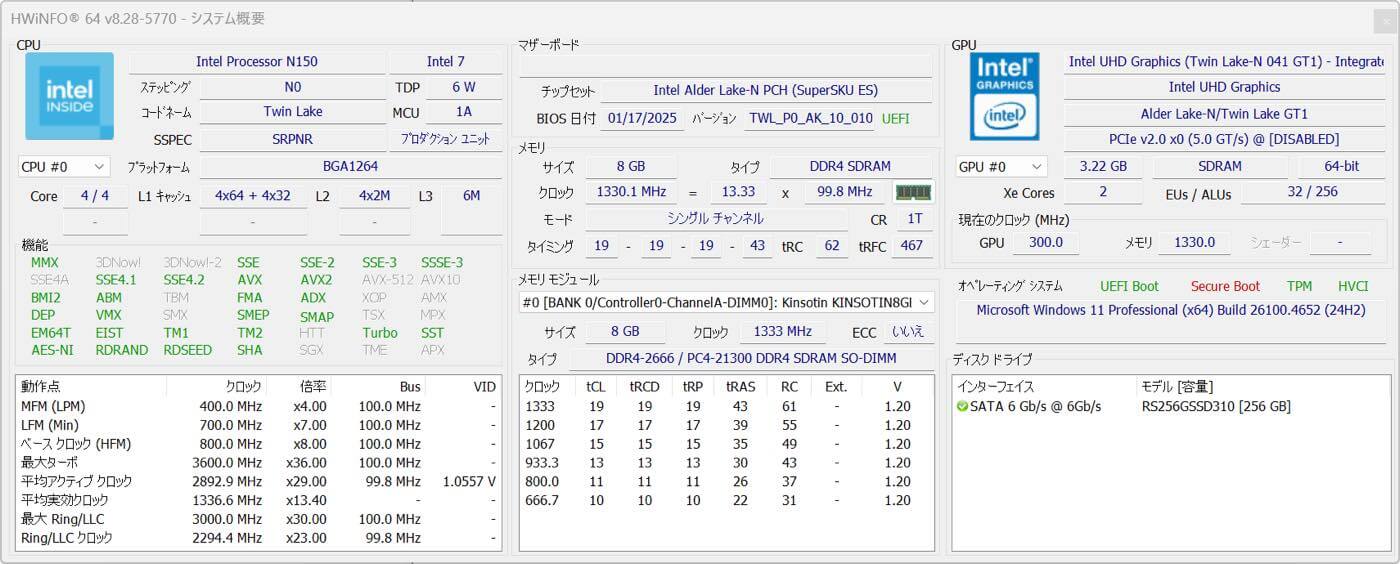The width and height of the screenshot is (1400, 564).
Task: Select the Alder Lake-N/Twin Lake GT1 field
Action: 1225,114
